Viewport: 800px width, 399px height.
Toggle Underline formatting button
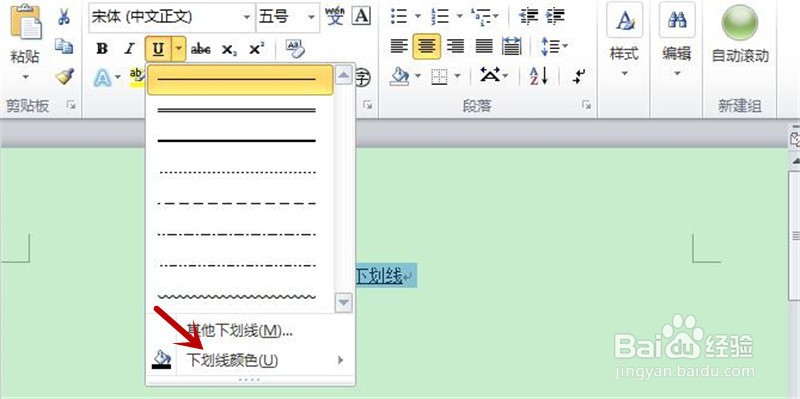click(x=159, y=49)
